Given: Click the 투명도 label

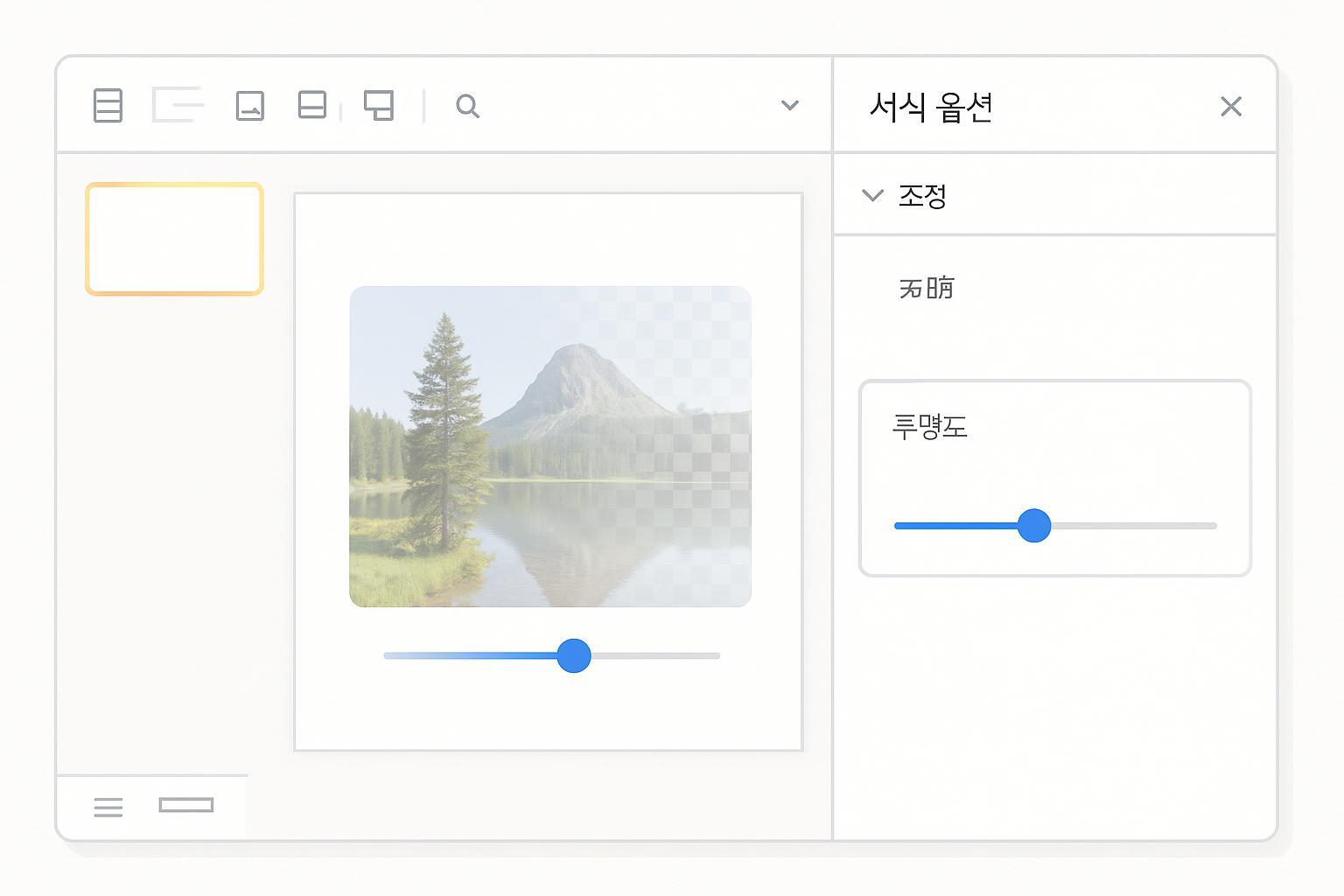Looking at the screenshot, I should click(929, 427).
